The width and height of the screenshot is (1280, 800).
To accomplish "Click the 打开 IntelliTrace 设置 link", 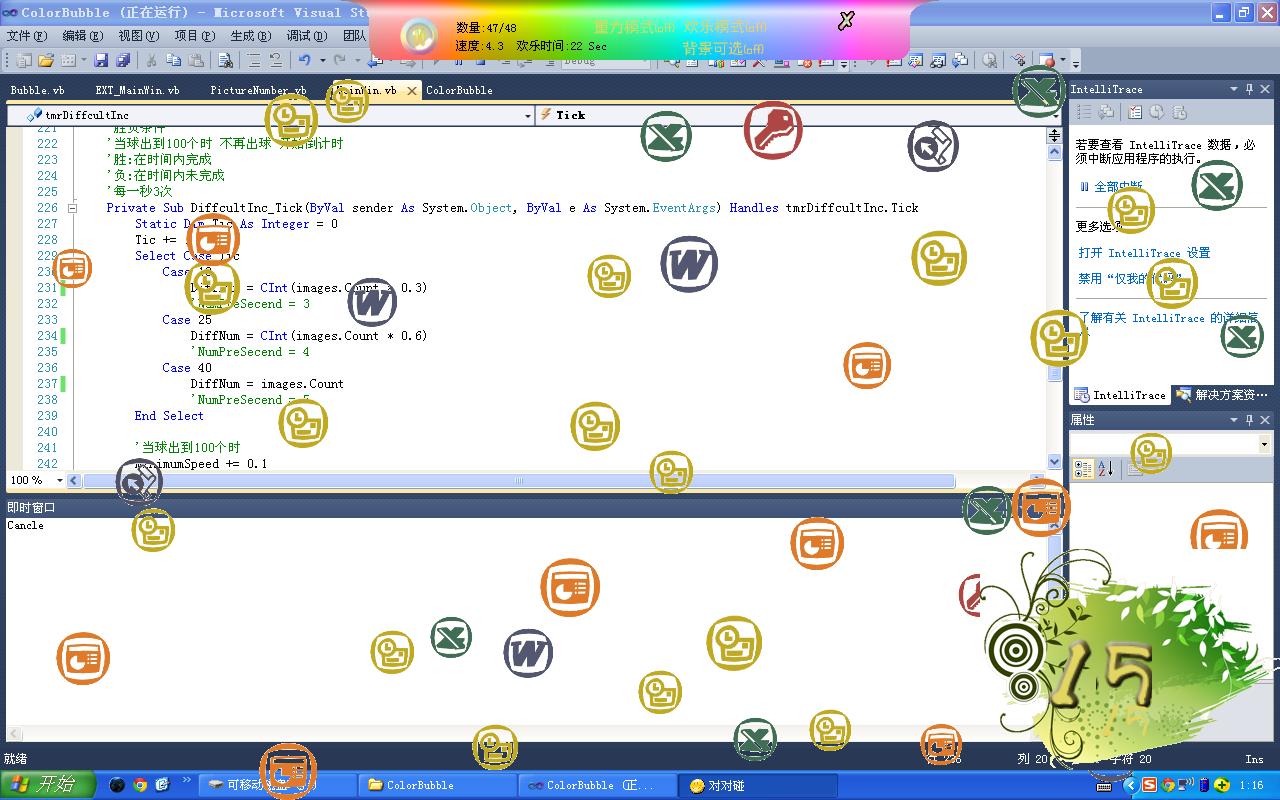I will pos(1144,253).
